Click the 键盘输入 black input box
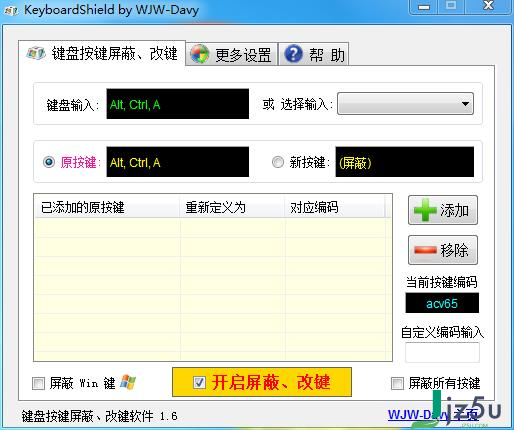This screenshot has width=514, height=430. [x=178, y=104]
